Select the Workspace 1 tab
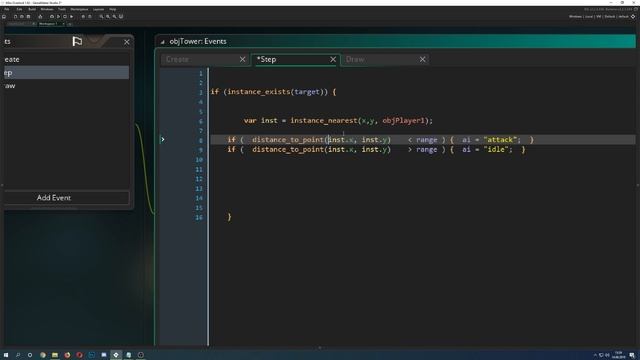Viewport: 640px width, 360px height. pos(48,24)
